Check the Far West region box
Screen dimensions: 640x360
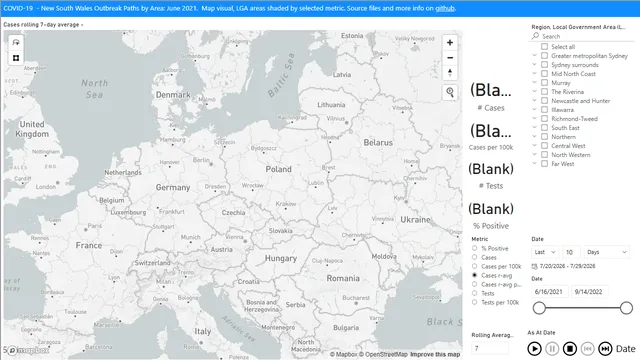click(x=544, y=163)
